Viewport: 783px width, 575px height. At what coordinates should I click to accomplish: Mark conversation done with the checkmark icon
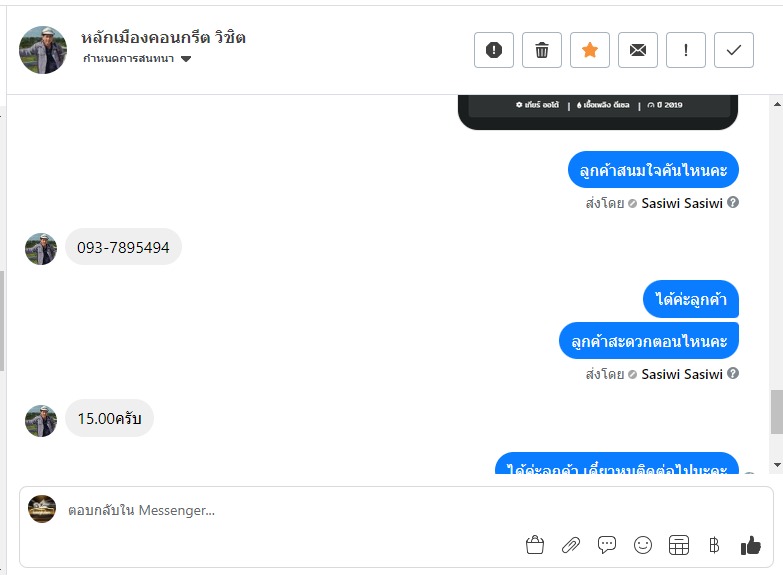(734, 50)
